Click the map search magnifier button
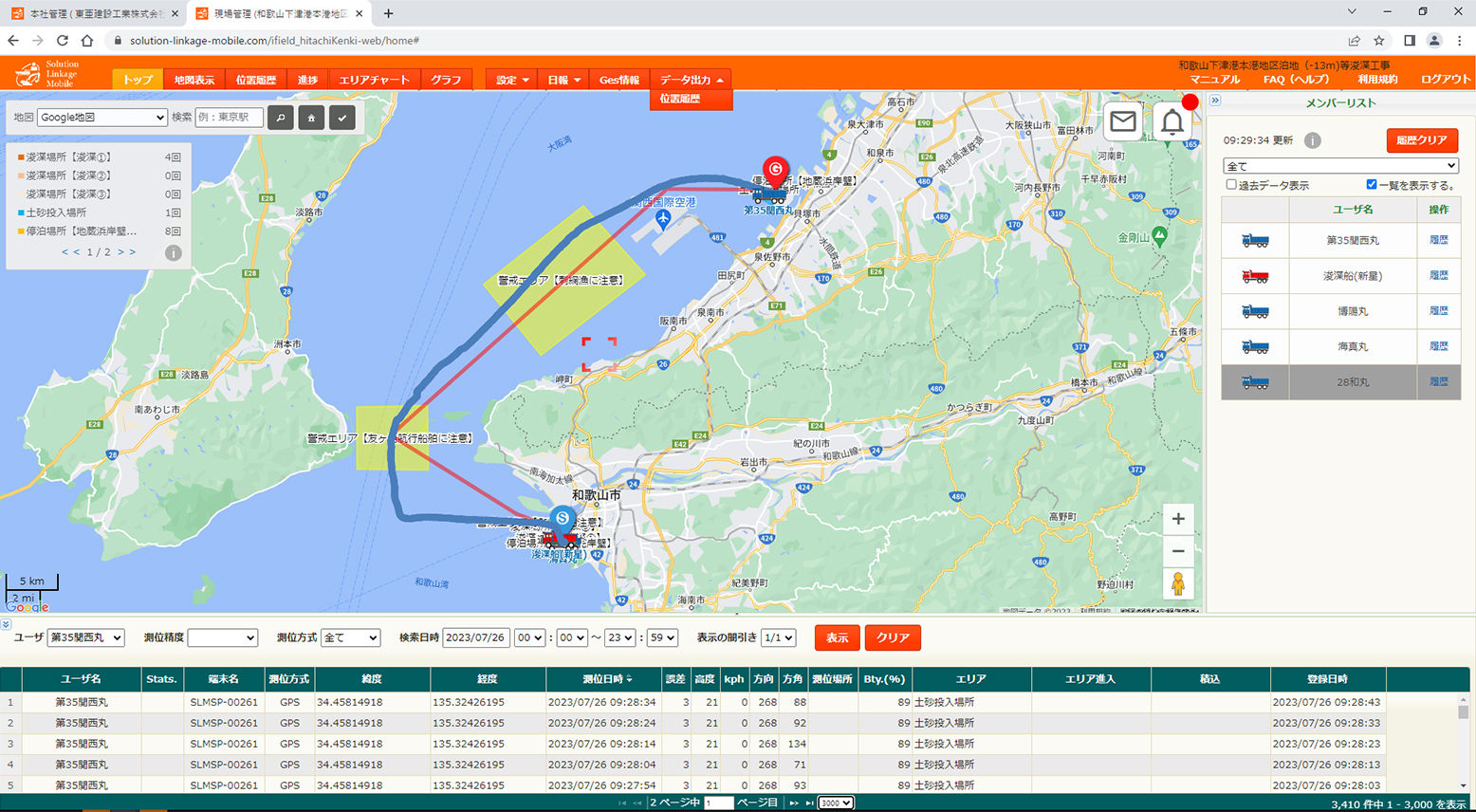1476x812 pixels. click(280, 118)
